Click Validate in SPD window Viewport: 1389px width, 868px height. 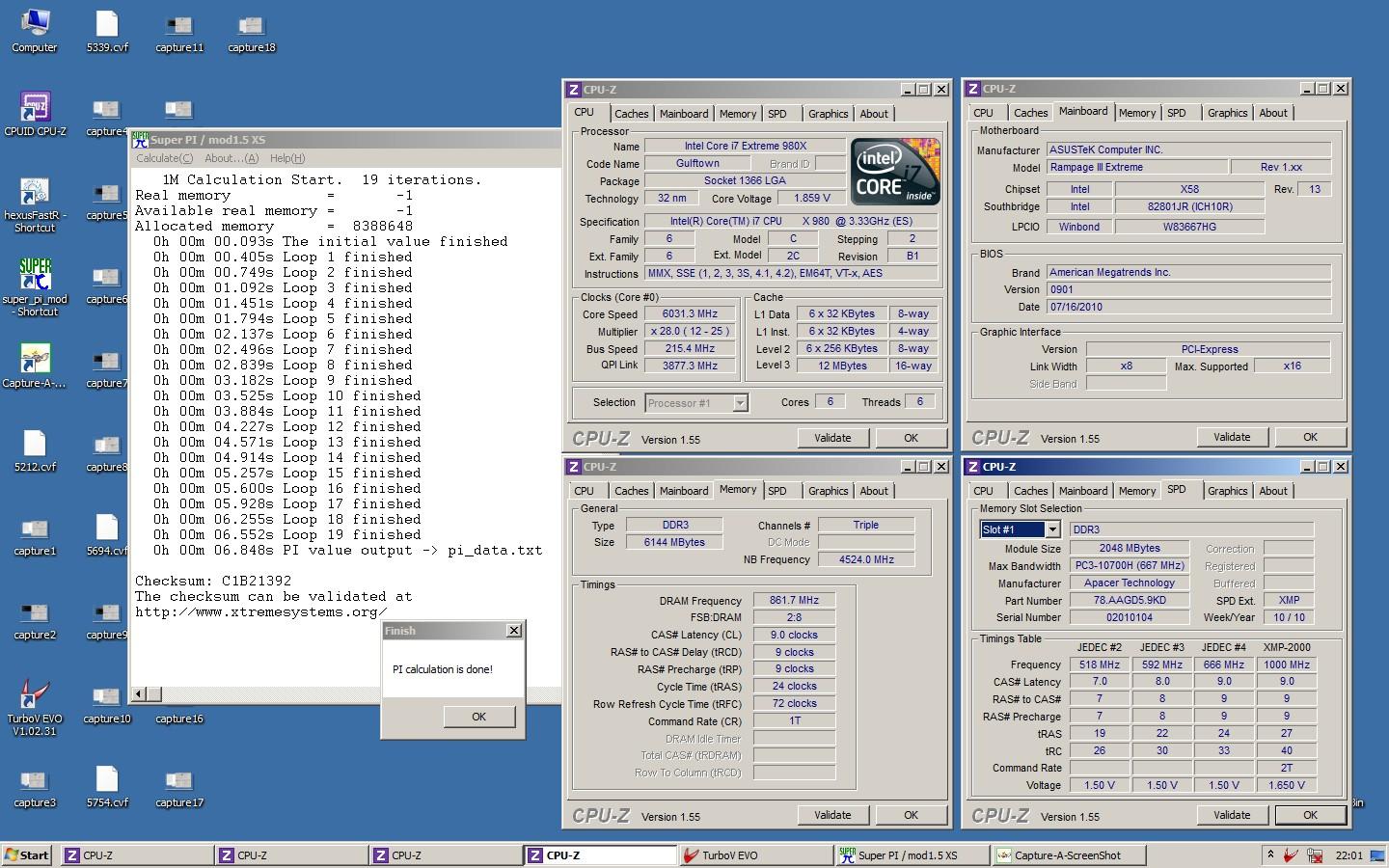(x=1232, y=815)
